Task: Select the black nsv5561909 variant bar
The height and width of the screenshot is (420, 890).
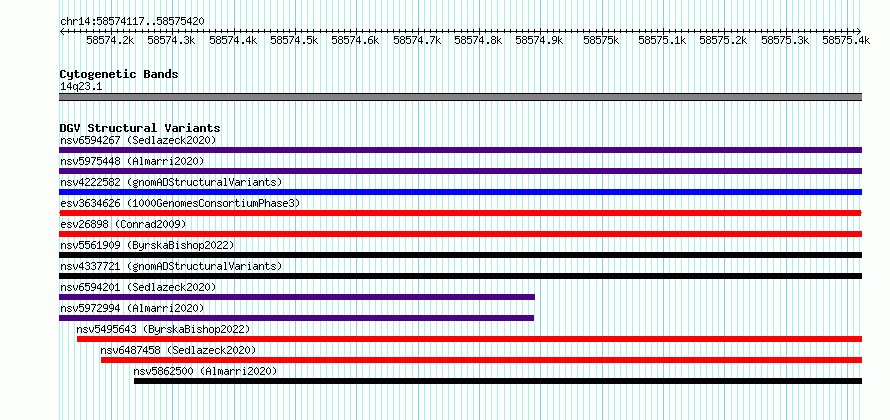Action: click(460, 255)
